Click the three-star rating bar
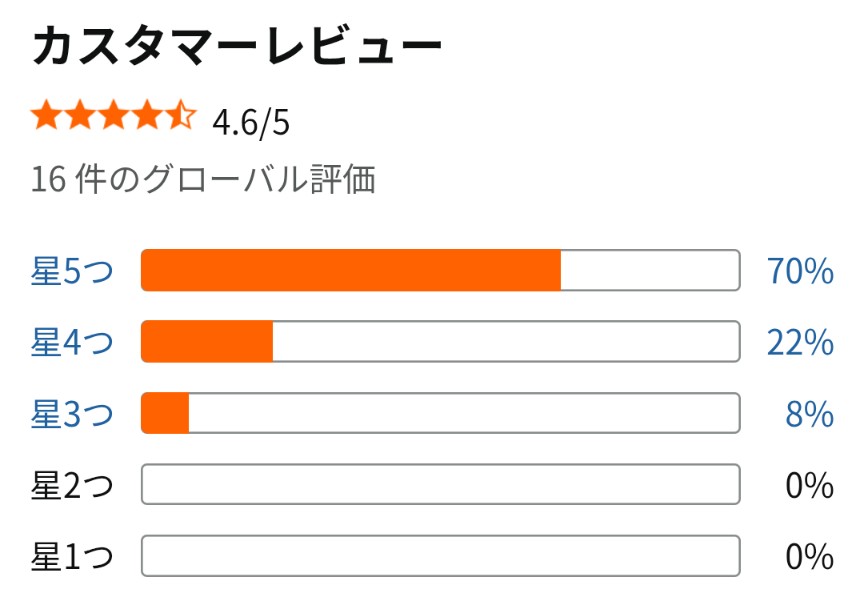864x610 pixels. [440, 413]
